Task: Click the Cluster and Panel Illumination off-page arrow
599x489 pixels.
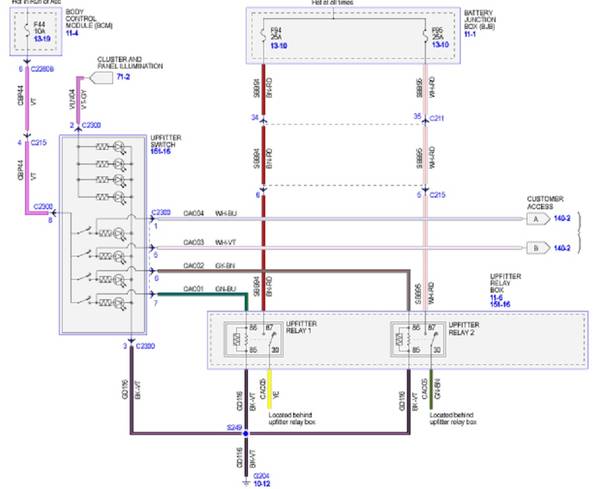Action: click(101, 78)
